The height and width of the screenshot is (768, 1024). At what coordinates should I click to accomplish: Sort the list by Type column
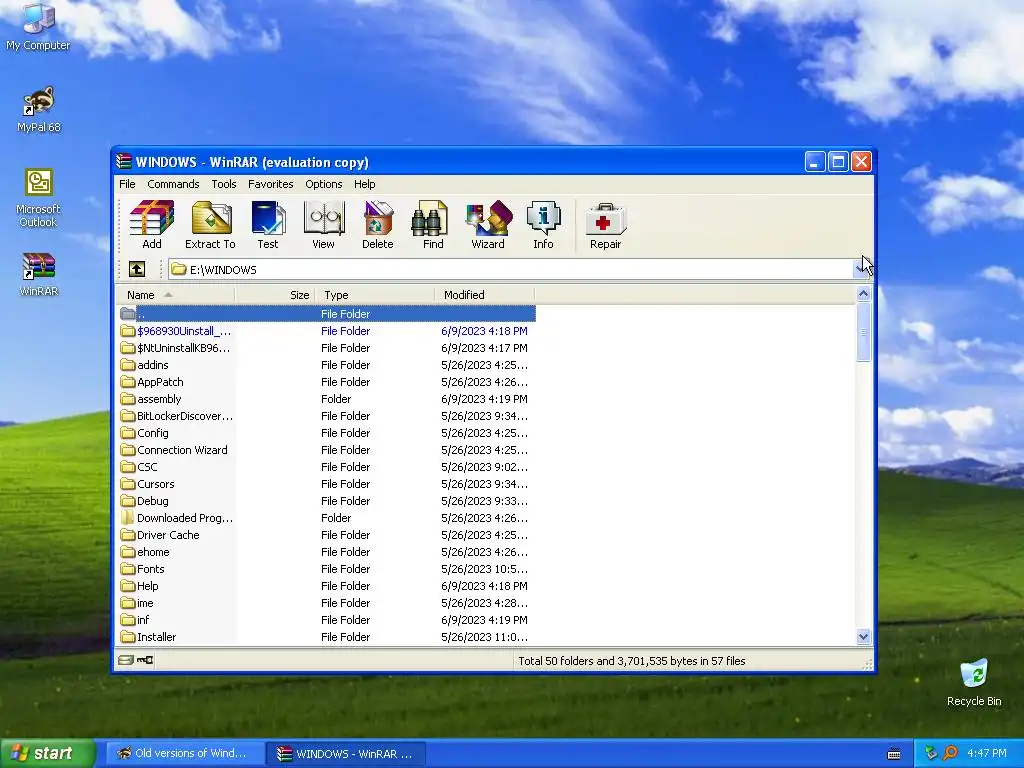(x=375, y=295)
